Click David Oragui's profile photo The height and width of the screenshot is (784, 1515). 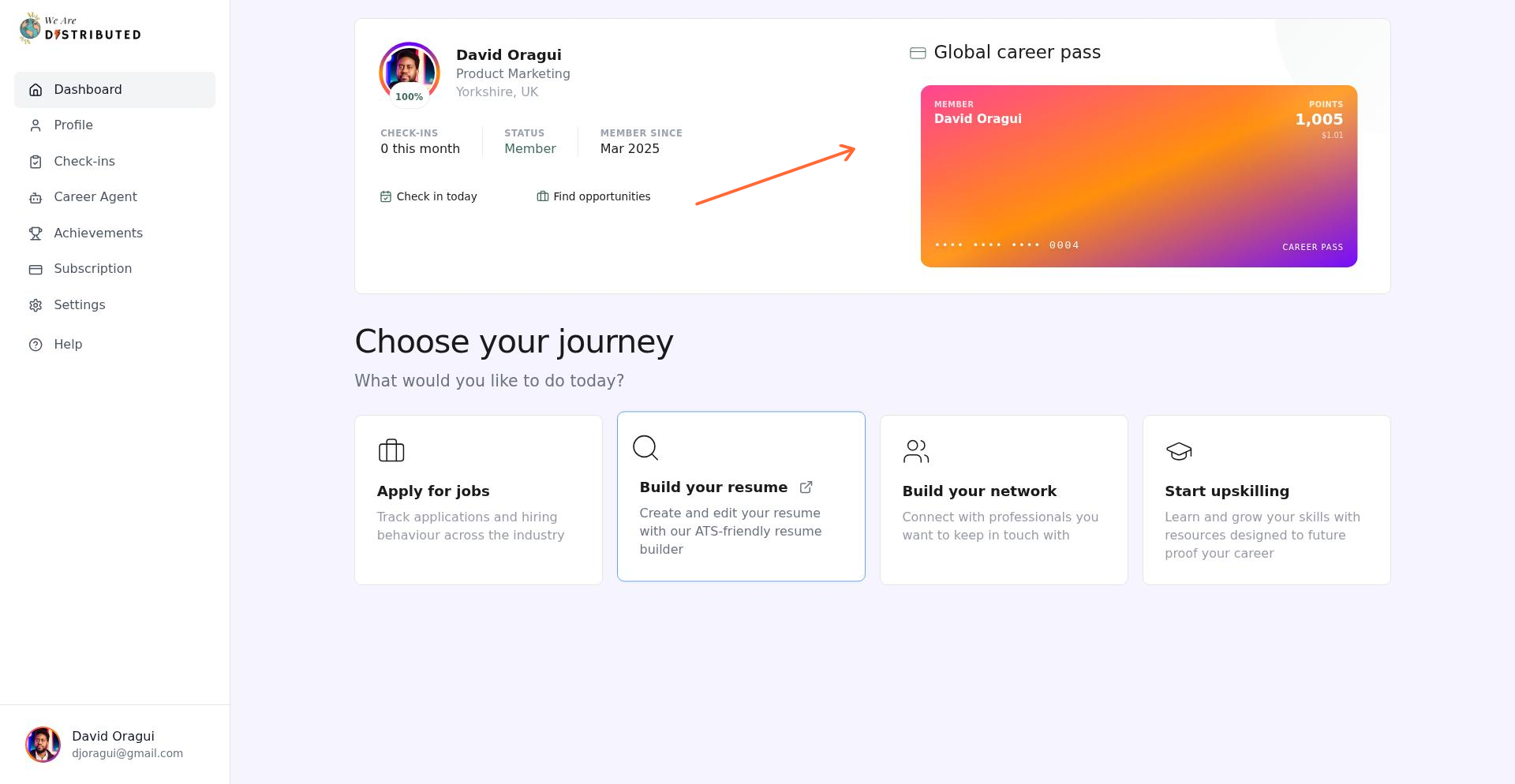[409, 69]
